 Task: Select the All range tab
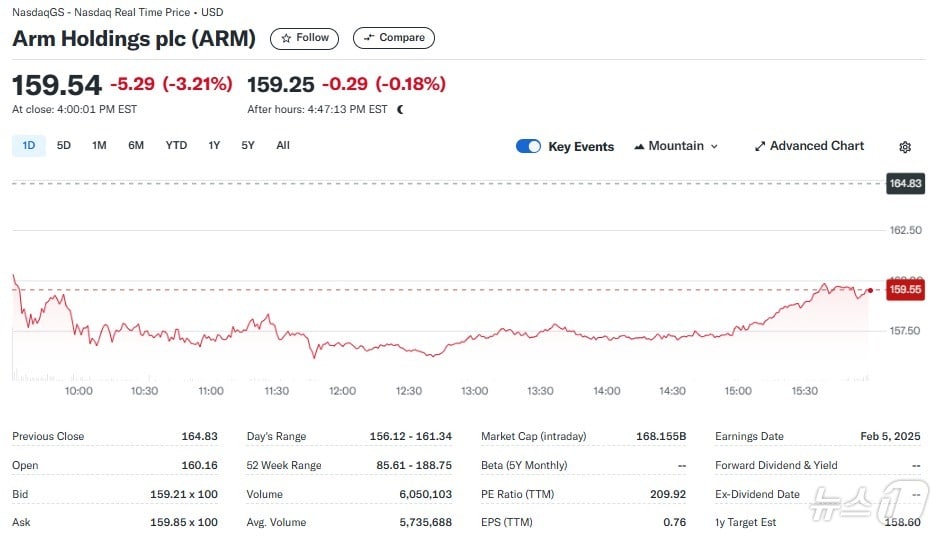click(283, 145)
